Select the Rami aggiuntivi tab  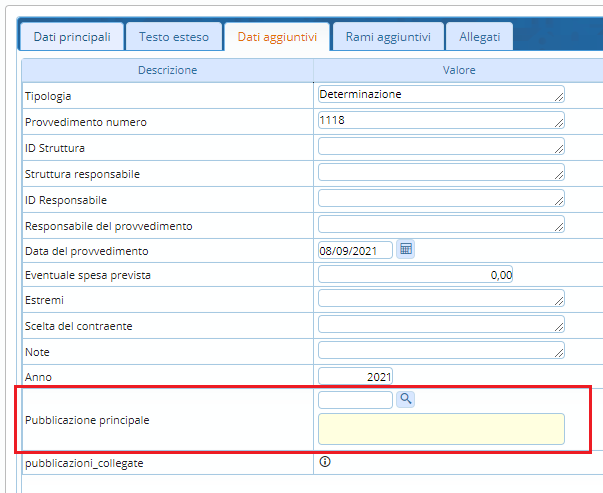388,37
